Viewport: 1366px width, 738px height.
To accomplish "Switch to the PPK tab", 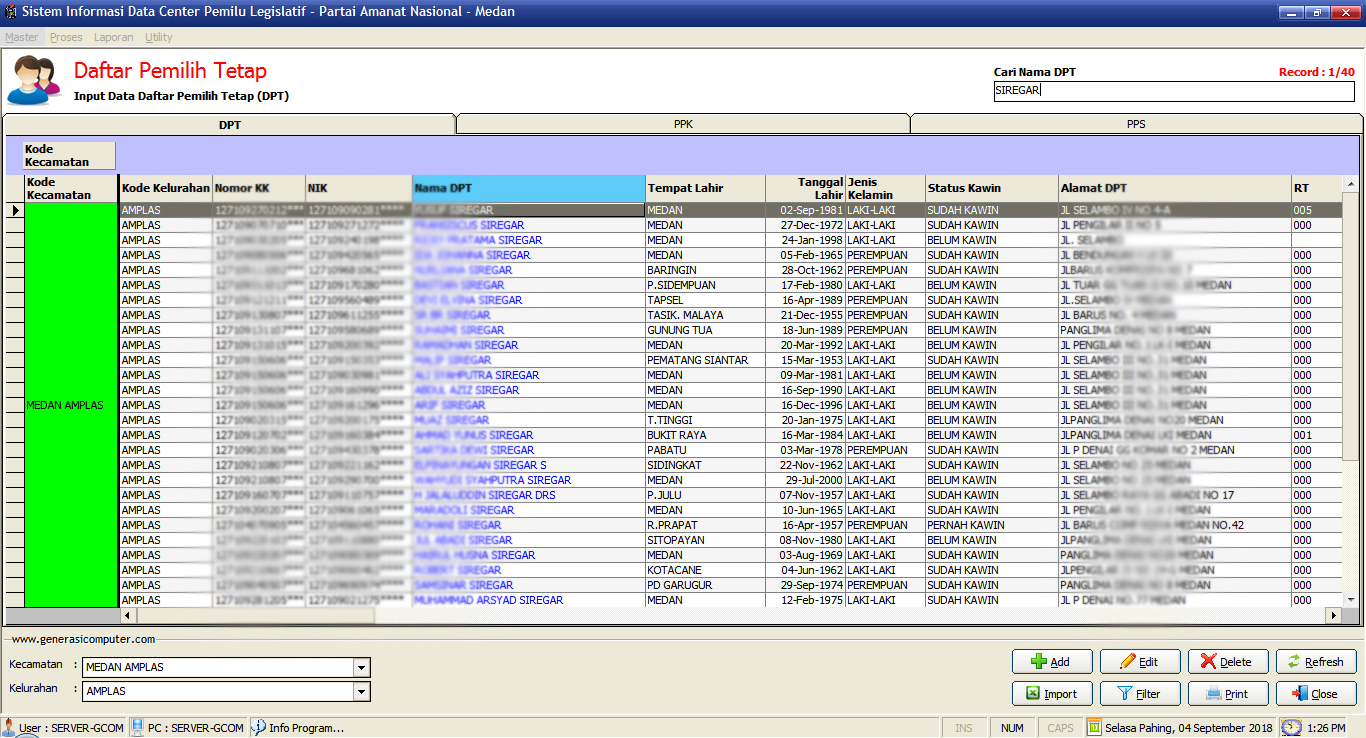I will (683, 124).
